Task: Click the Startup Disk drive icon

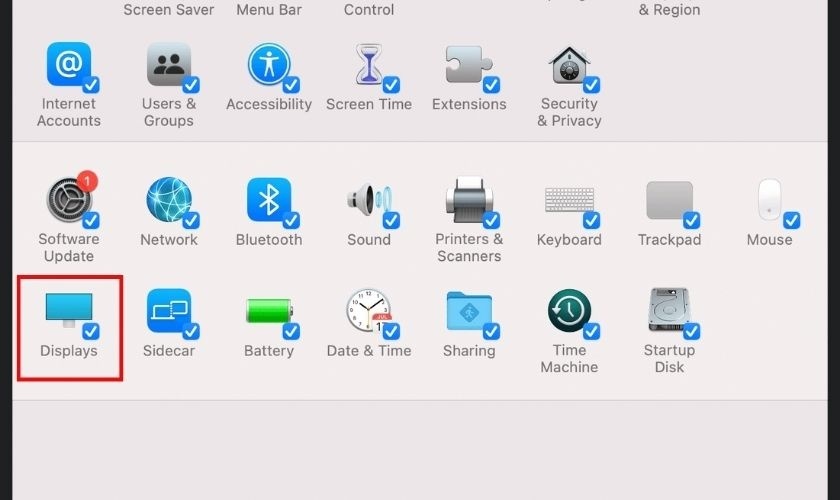Action: coord(669,311)
